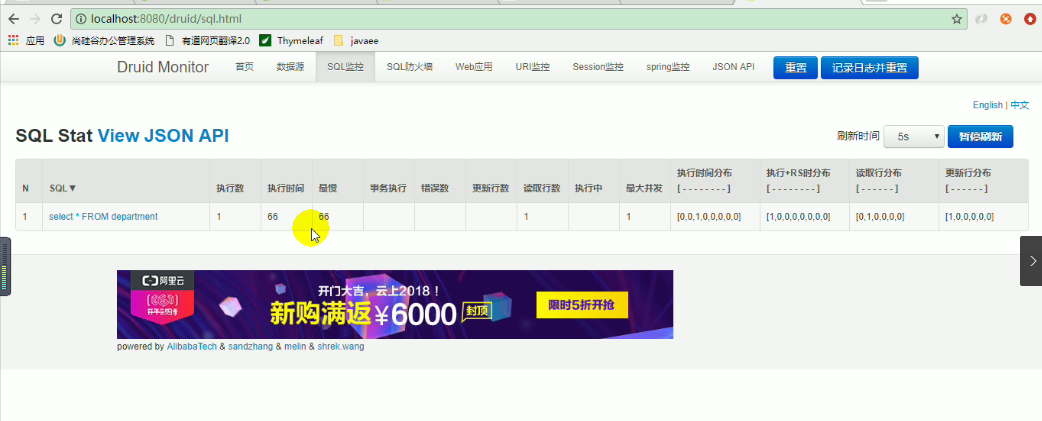This screenshot has width=1042, height=421.
Task: Click the 限时5折开抢 banner button
Action: click(582, 305)
